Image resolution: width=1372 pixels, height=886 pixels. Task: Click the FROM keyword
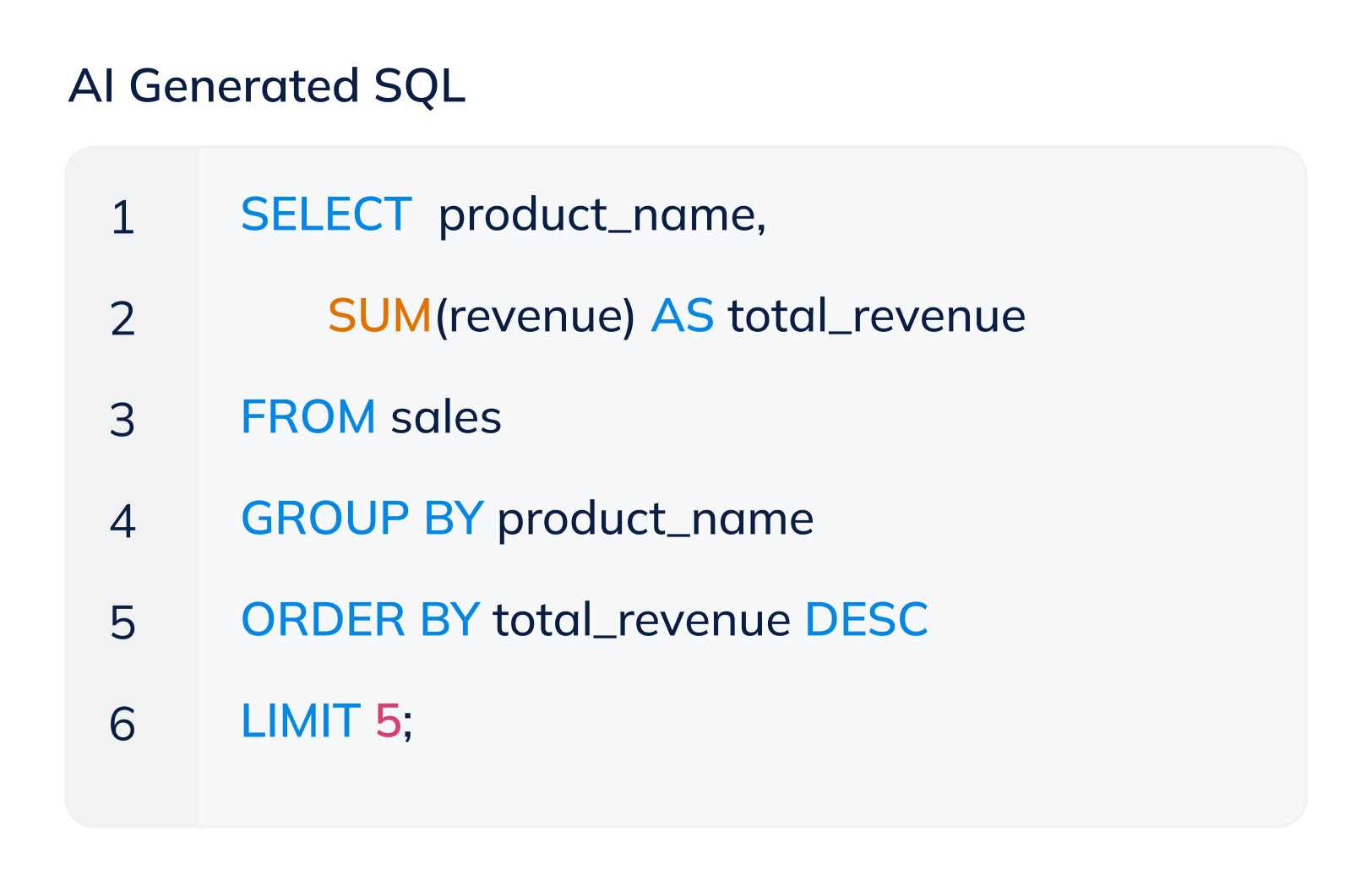click(308, 417)
